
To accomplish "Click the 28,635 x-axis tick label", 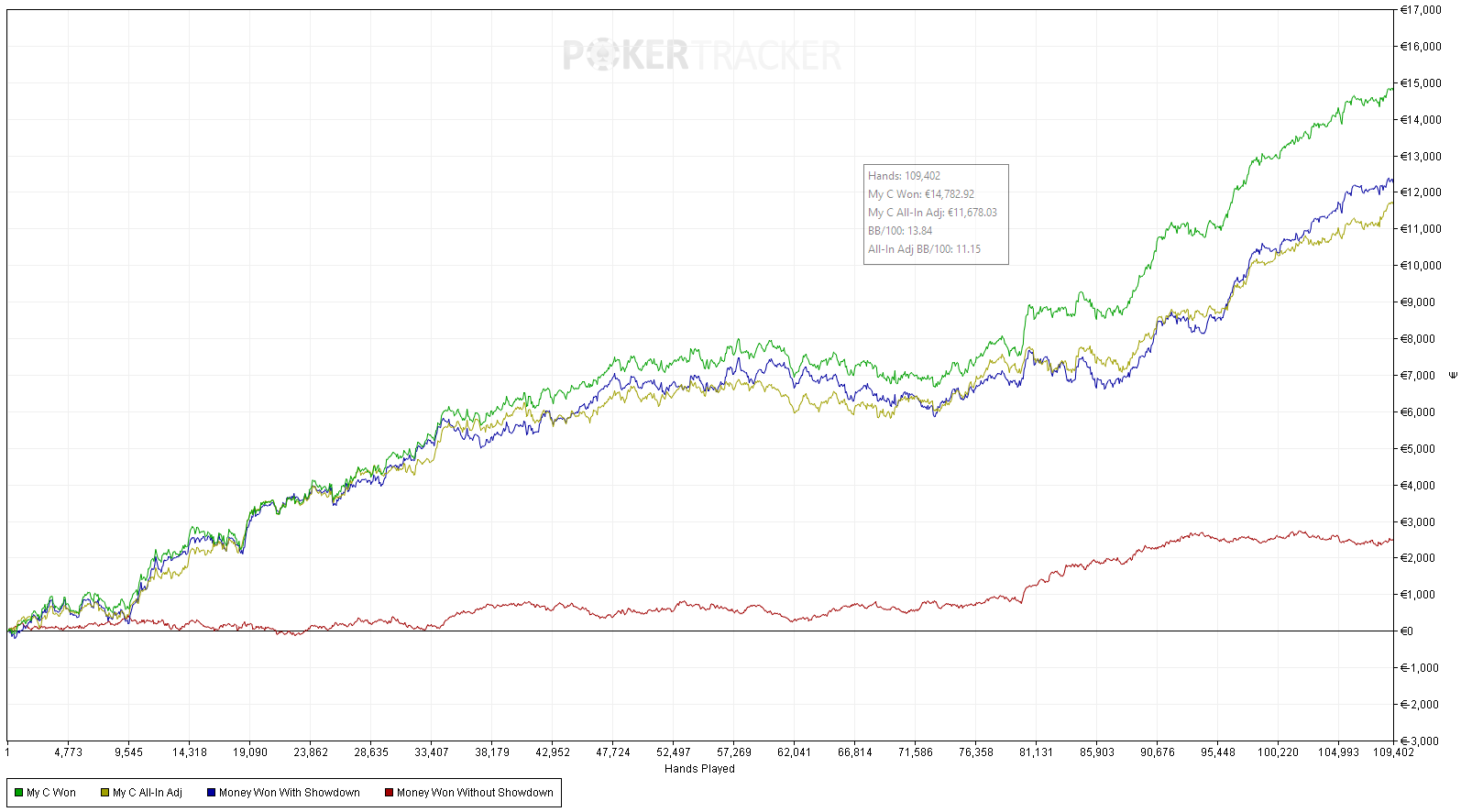I will [371, 752].
